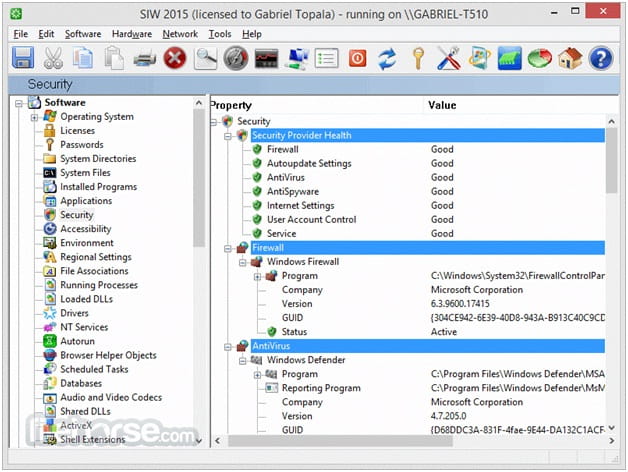Click the red X stop toolbar icon
The height and width of the screenshot is (472, 628).
click(x=175, y=58)
